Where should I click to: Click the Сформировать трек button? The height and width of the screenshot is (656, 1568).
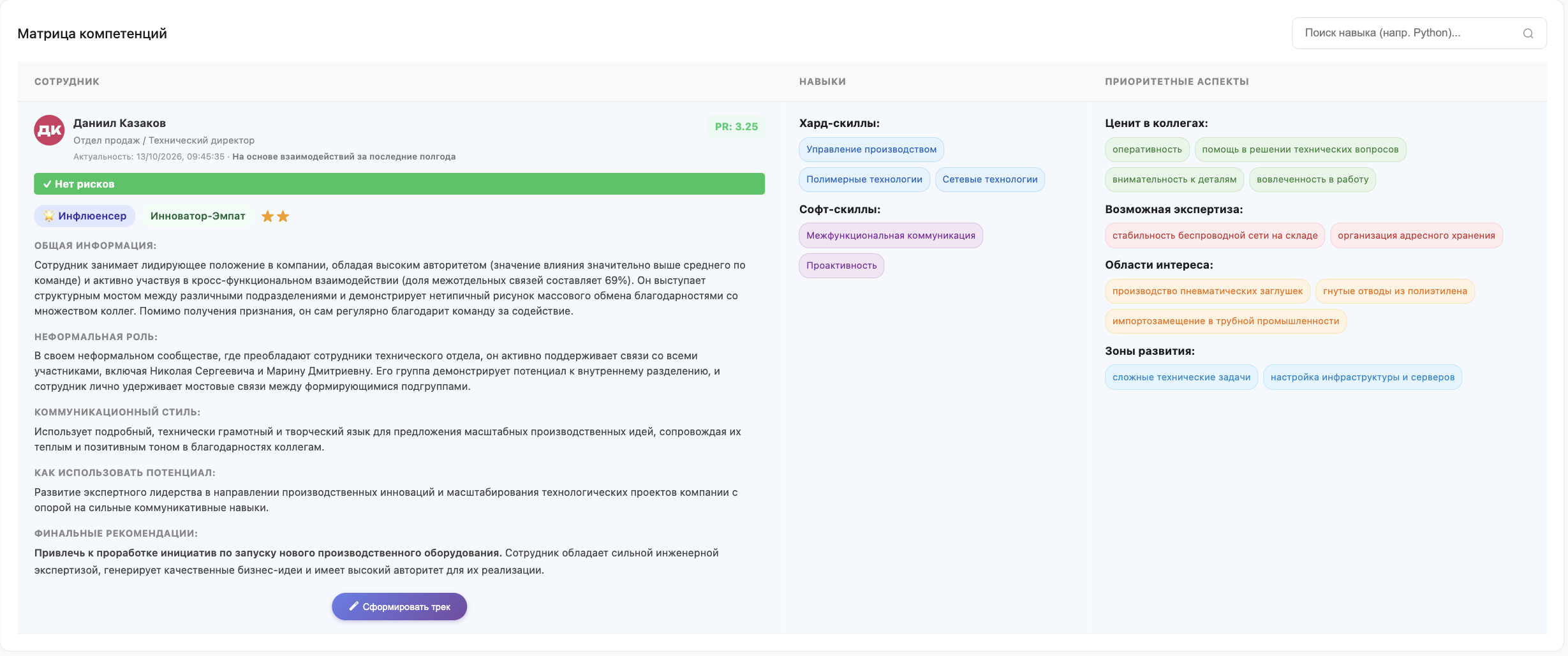click(x=399, y=606)
